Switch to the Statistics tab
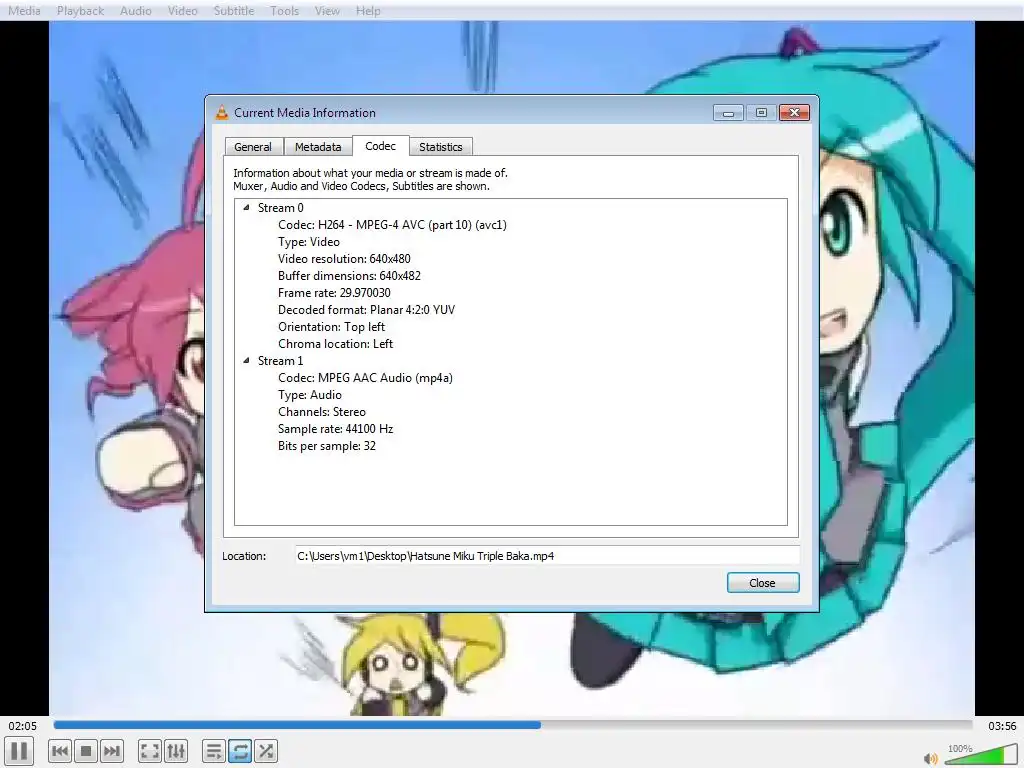Screen dimensions: 1024x768 pyautogui.click(x=441, y=147)
